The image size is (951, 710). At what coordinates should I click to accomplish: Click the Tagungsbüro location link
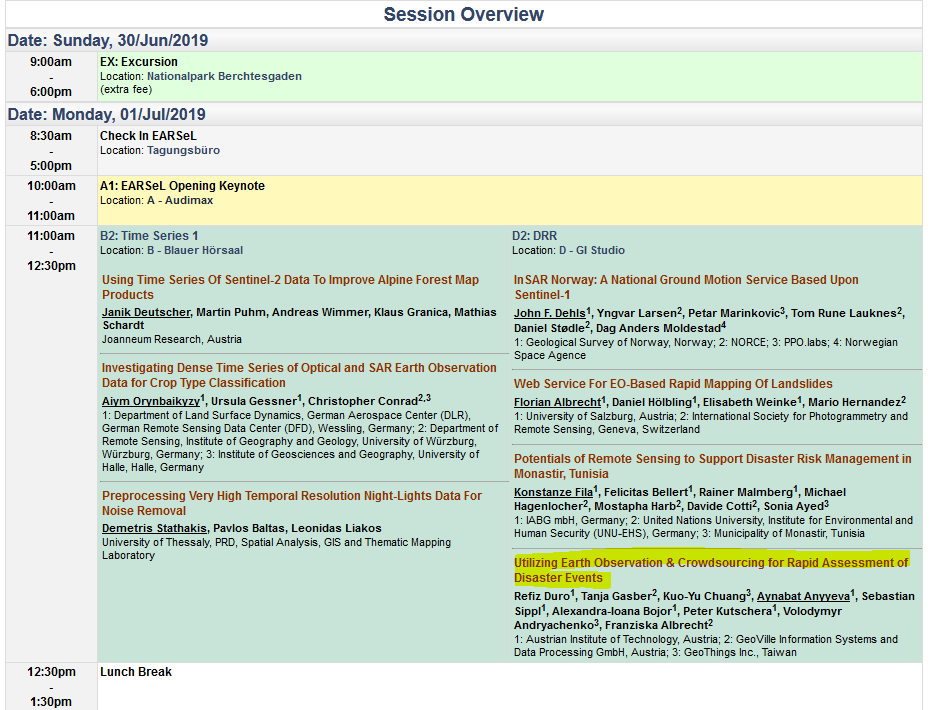tap(183, 150)
